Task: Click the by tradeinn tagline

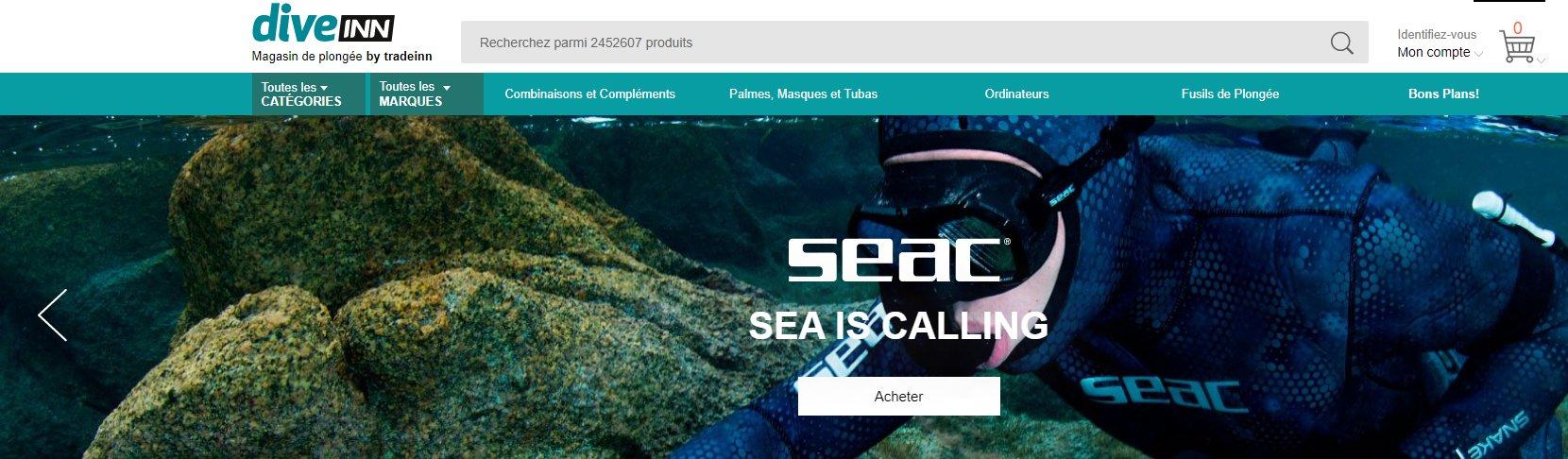Action: pyautogui.click(x=399, y=57)
